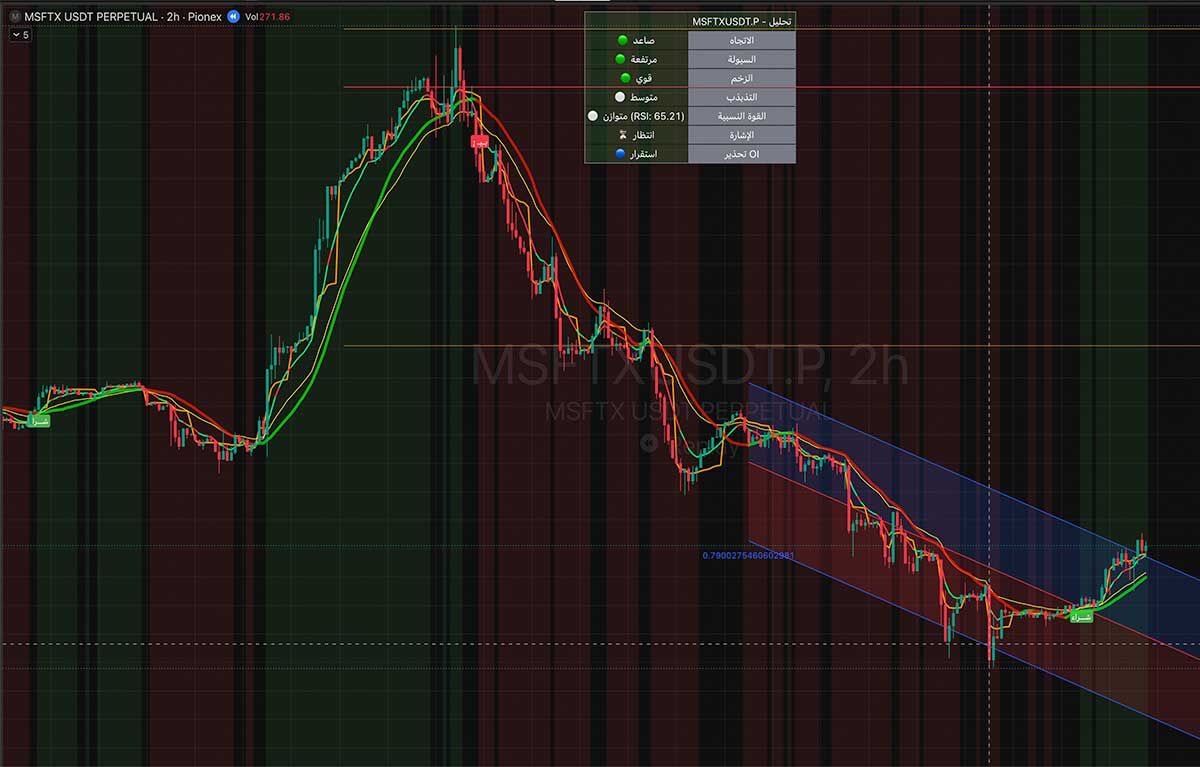Click the السيولة row label
The width and height of the screenshot is (1200, 767).
tap(742, 59)
